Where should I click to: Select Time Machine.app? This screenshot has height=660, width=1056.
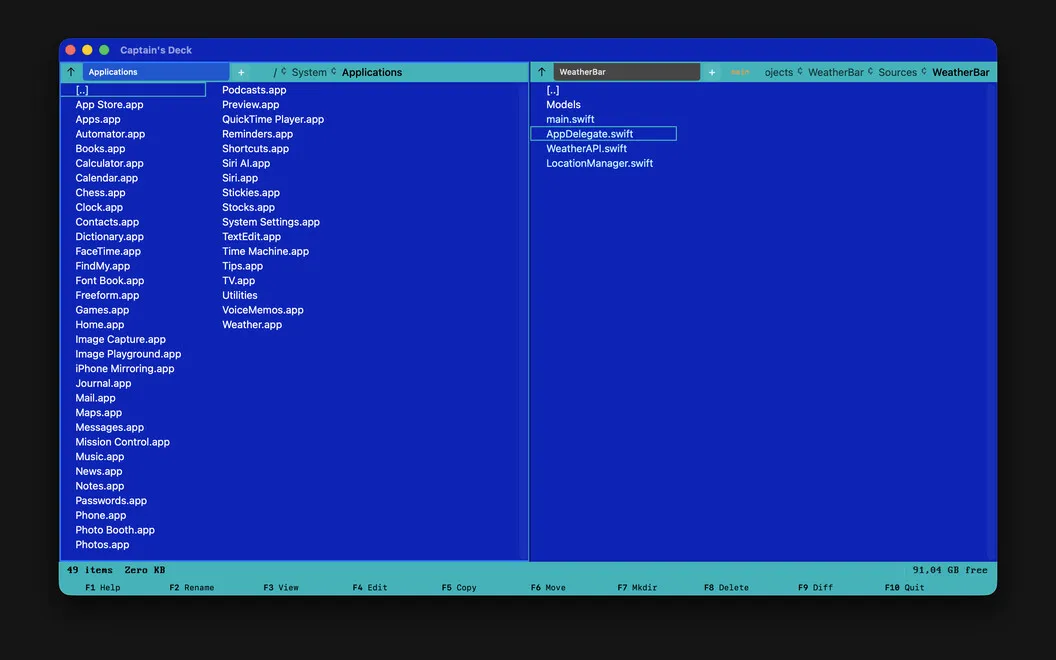click(265, 251)
